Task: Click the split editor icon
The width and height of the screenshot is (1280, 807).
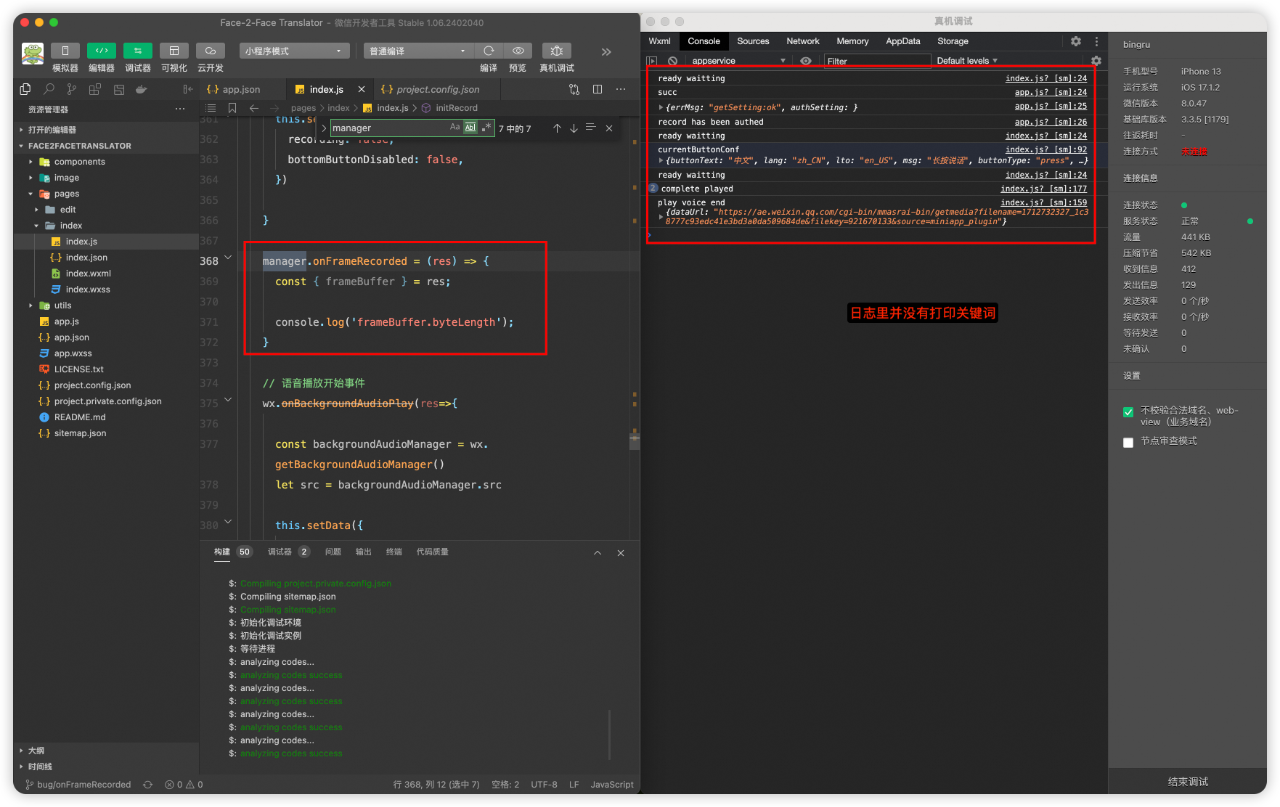Action: point(597,89)
